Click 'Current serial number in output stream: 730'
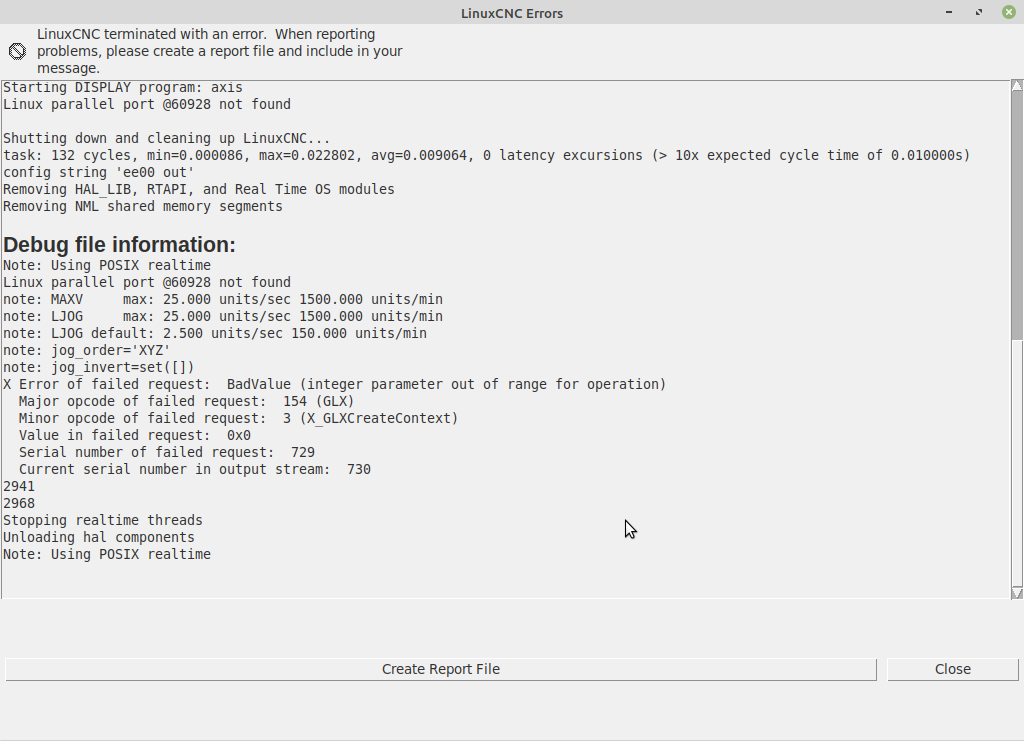1024x741 pixels. (x=195, y=469)
